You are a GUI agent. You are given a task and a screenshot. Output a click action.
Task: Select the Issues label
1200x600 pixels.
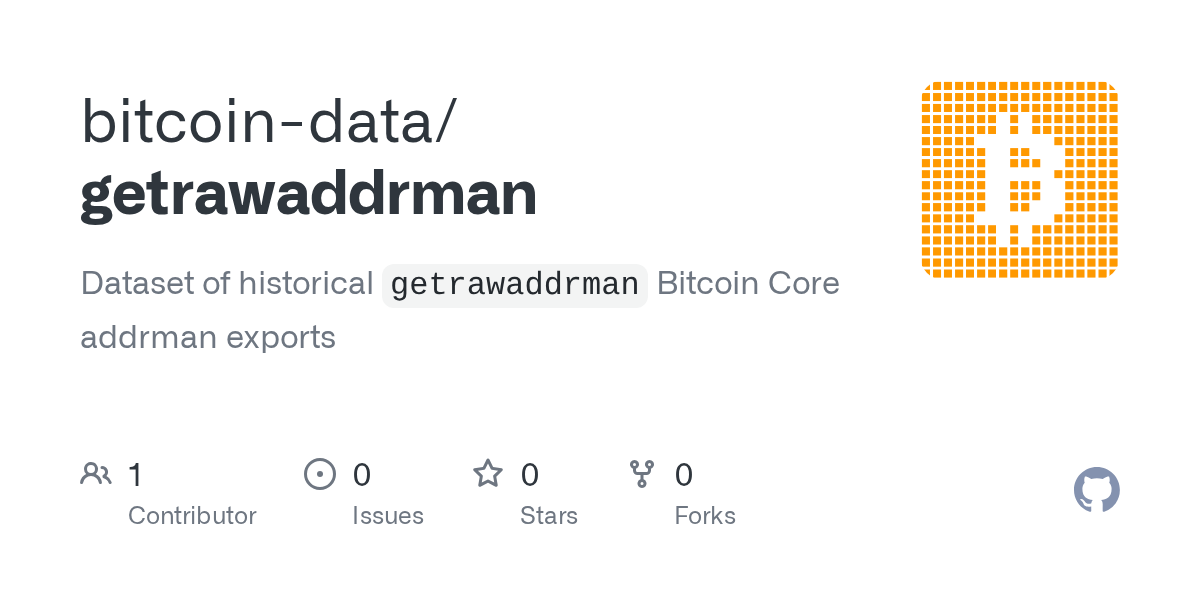point(388,516)
